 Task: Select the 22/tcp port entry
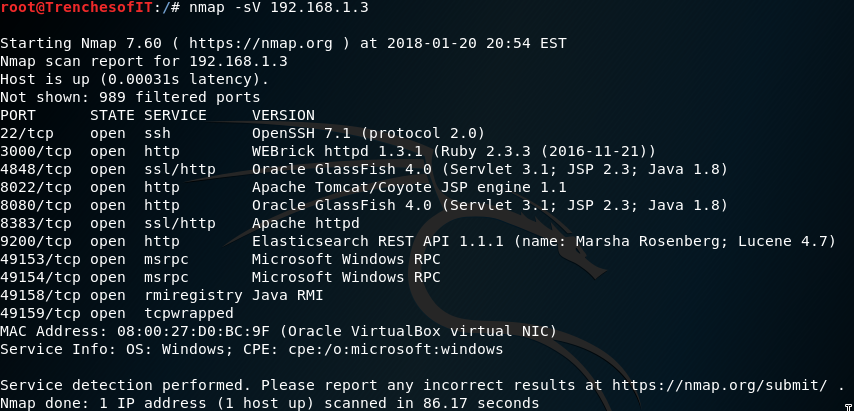coord(27,133)
